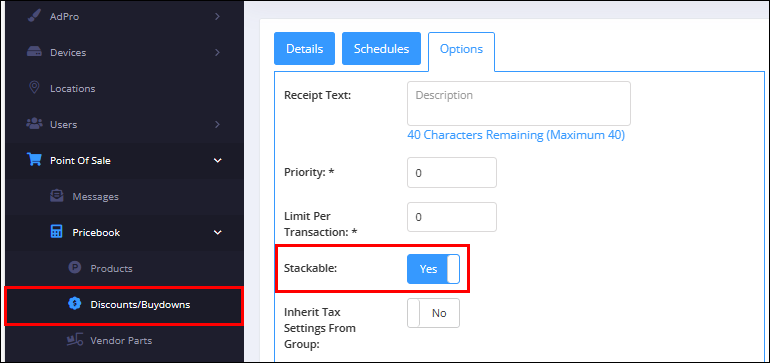The width and height of the screenshot is (770, 363).
Task: Switch to the Details tab
Action: (x=304, y=49)
